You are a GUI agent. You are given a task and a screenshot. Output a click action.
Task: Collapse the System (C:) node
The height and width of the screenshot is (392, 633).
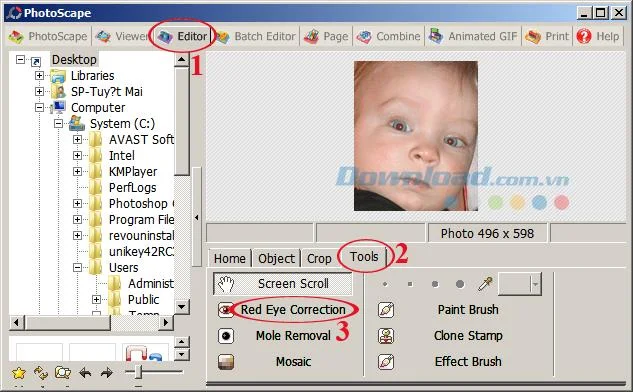pos(58,124)
